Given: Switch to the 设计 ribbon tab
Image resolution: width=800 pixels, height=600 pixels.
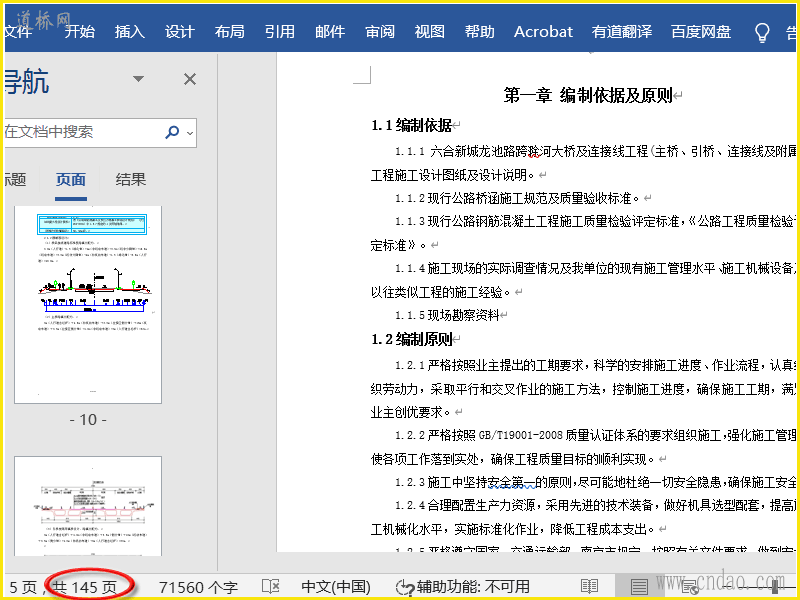Looking at the screenshot, I should tap(180, 32).
